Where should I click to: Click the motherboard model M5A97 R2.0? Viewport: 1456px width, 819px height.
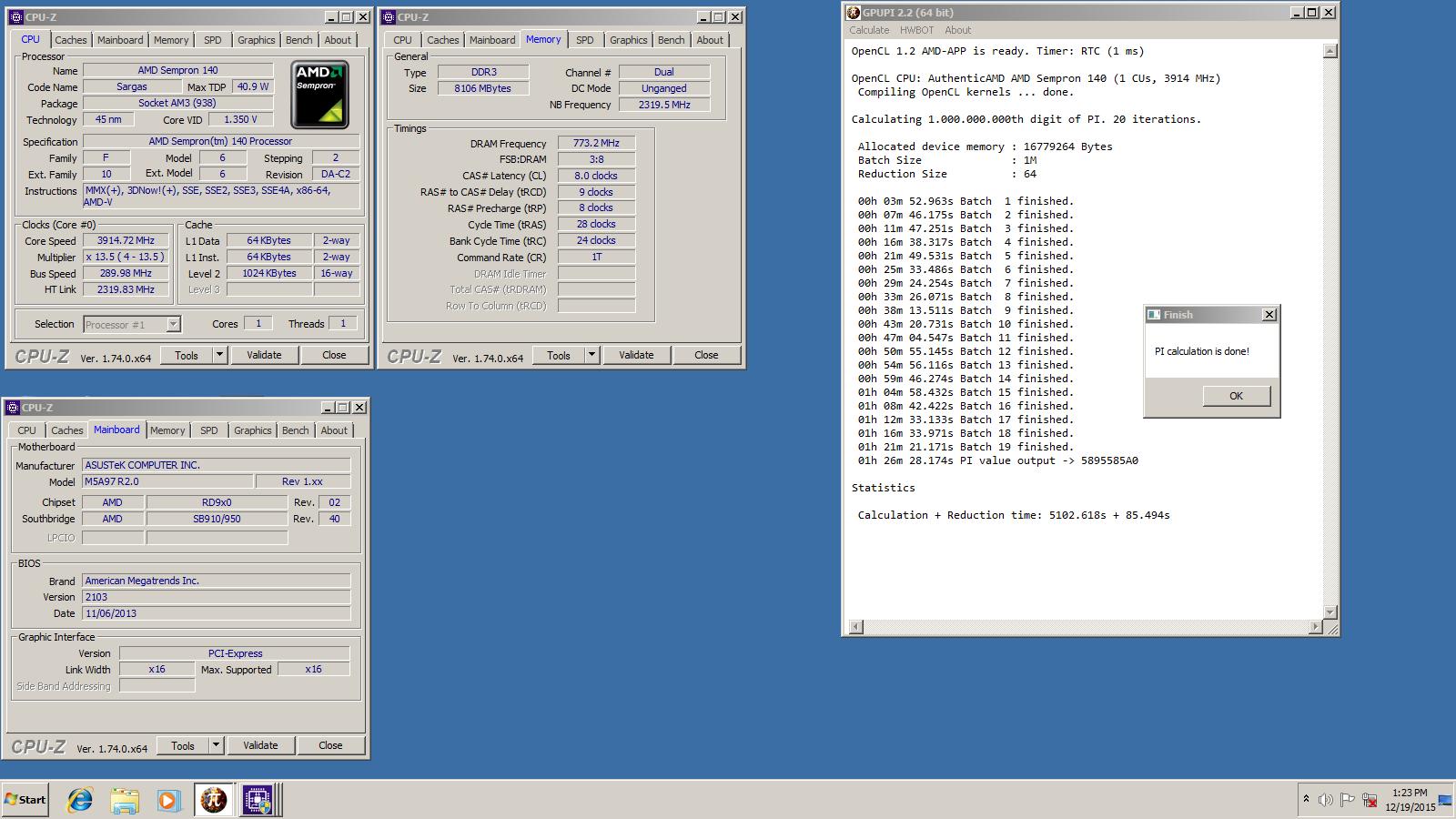(167, 481)
